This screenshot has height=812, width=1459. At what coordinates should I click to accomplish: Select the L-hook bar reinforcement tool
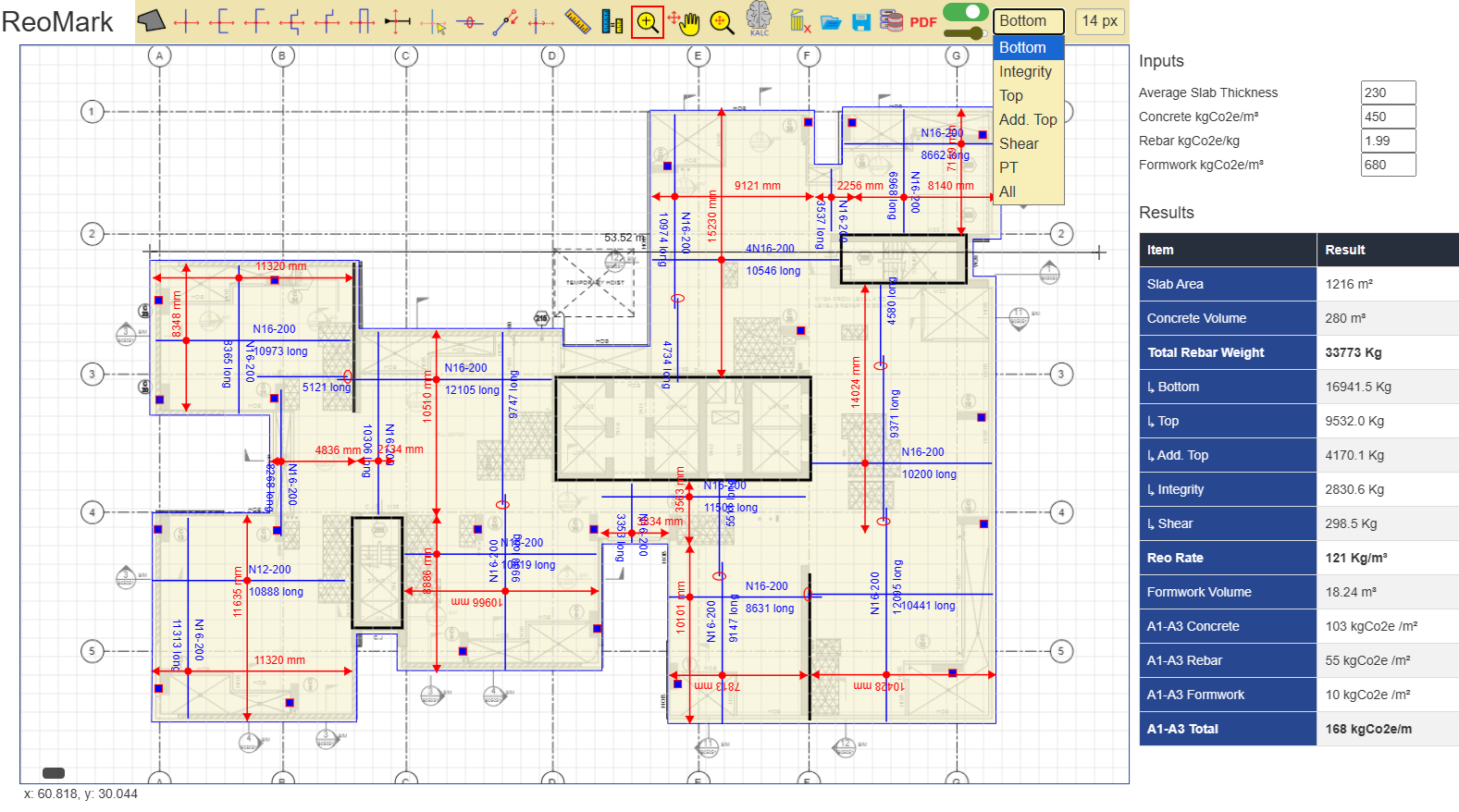coord(256,22)
